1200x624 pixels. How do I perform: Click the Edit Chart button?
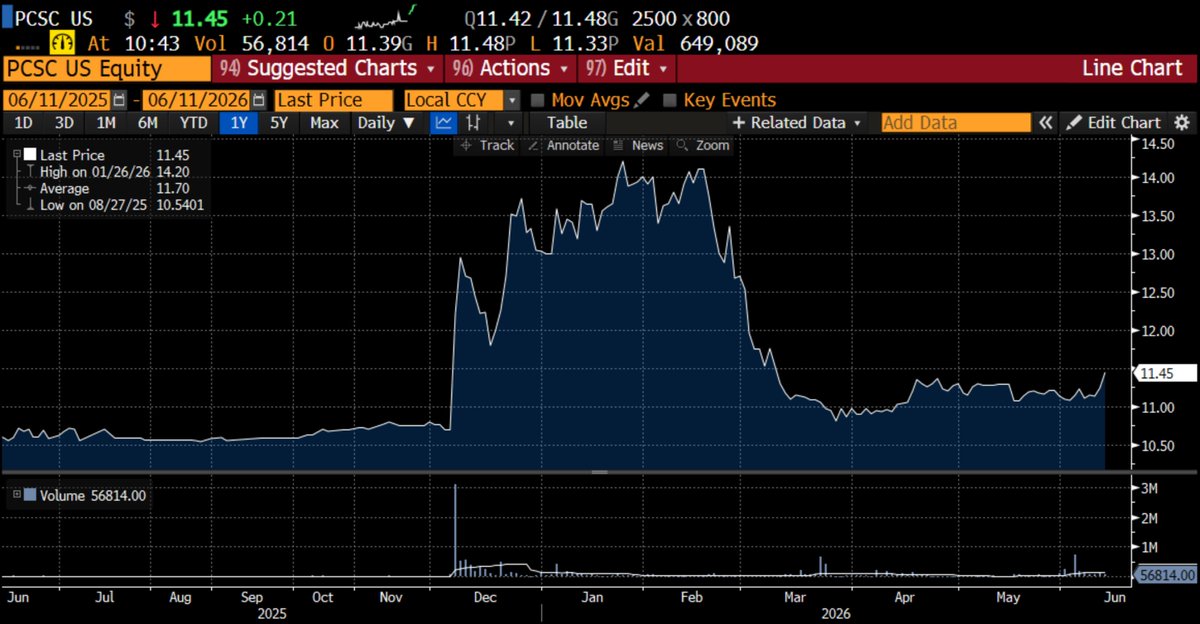point(1114,123)
